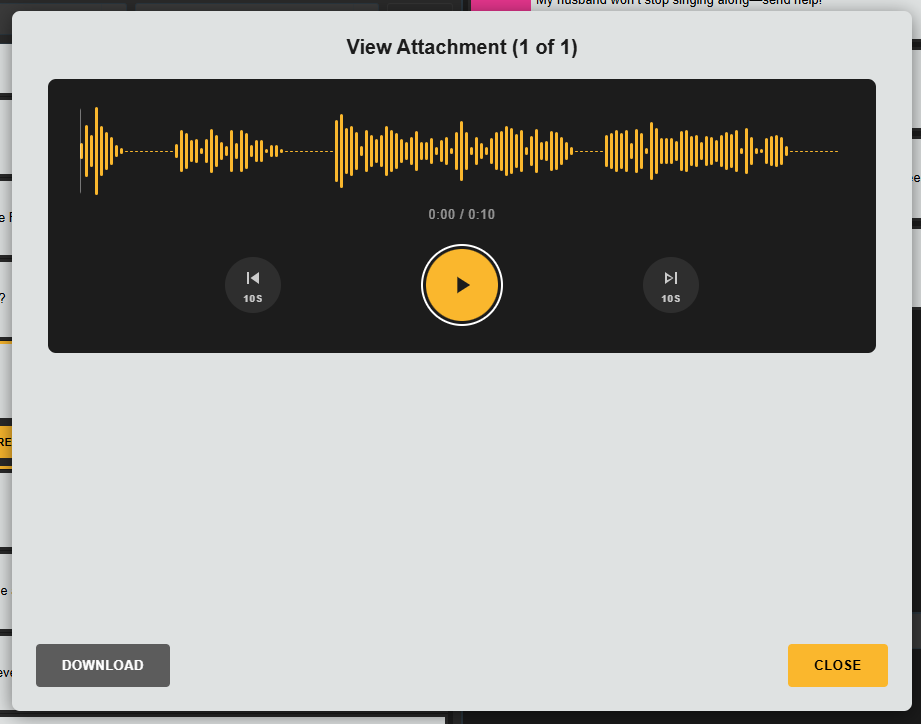Click the View Attachment (1 of 1) title

click(x=461, y=47)
